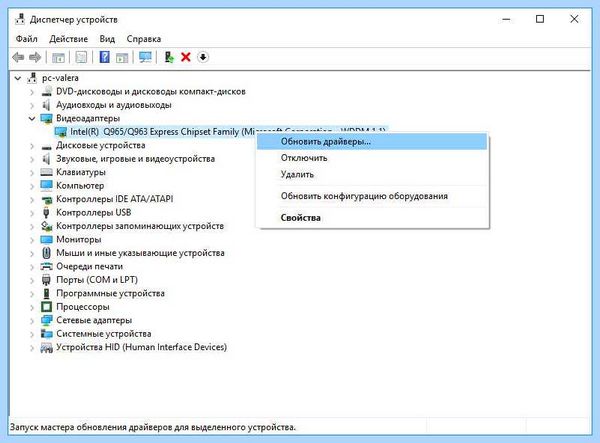Screen dimensions: 600x443
Task: Open the Properties sheet toolbar icon
Action: [81, 57]
